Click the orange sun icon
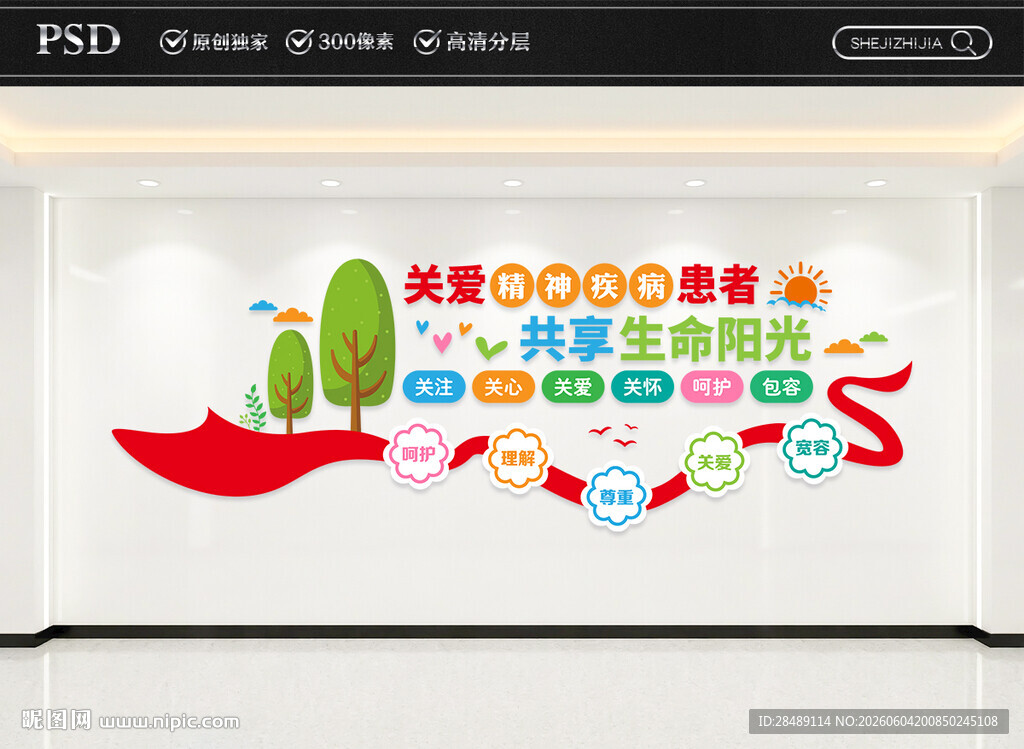The width and height of the screenshot is (1024, 749). [800, 286]
